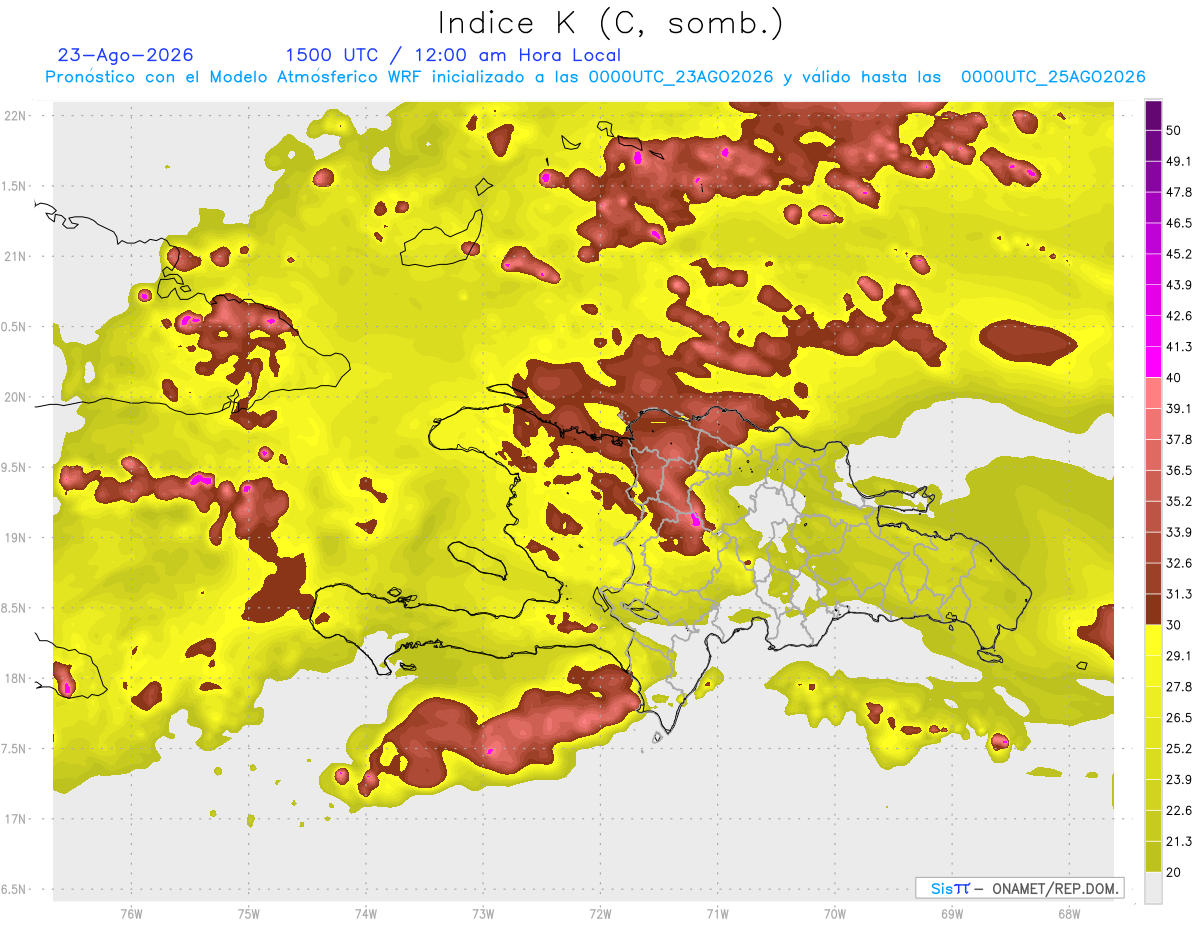Click the colorbar value '27.8'
1200x927 pixels.
[1178, 687]
